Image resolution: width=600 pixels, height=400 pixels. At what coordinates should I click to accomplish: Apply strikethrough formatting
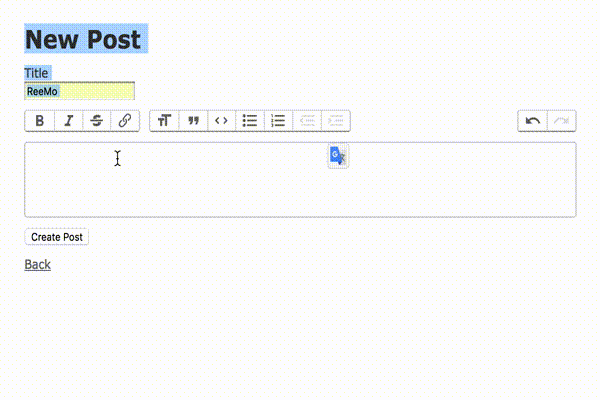[x=96, y=121]
